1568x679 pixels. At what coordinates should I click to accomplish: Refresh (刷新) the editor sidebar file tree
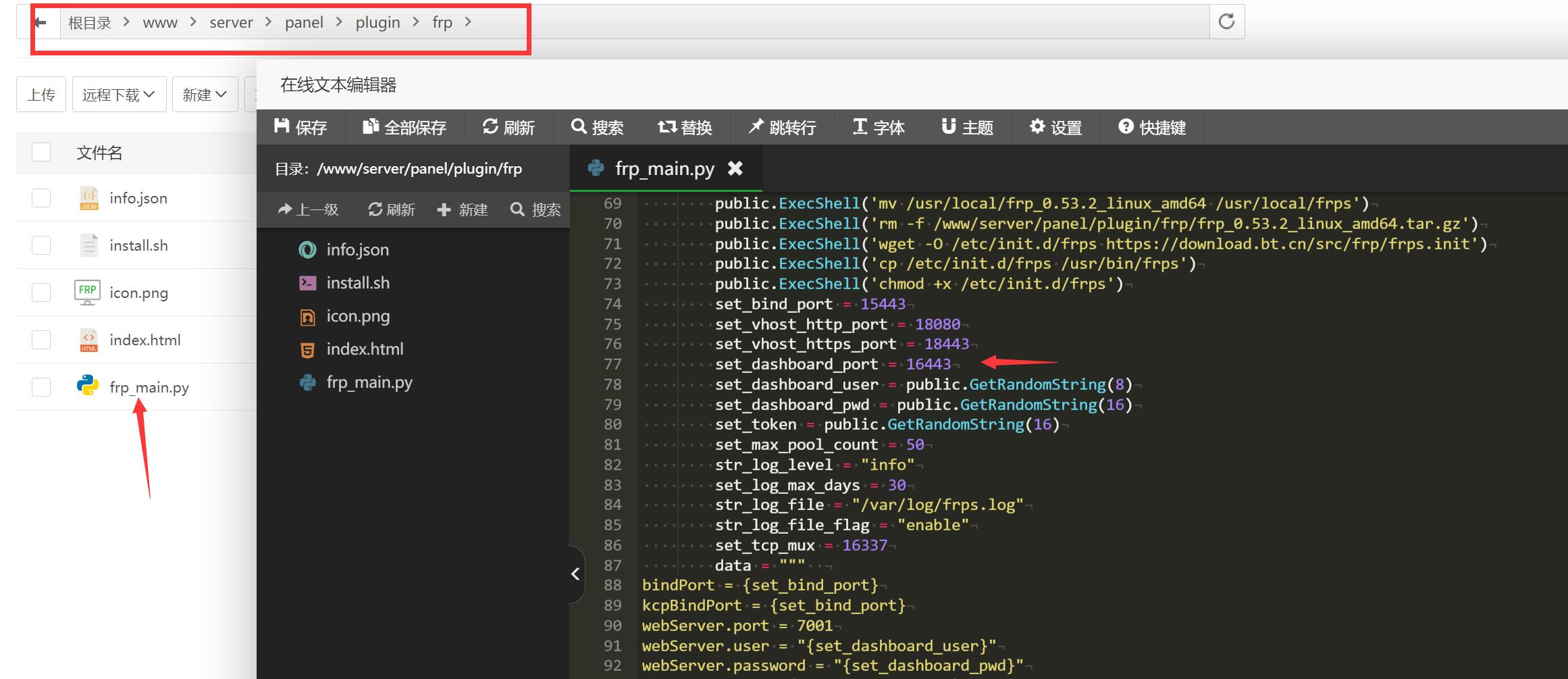coord(392,209)
